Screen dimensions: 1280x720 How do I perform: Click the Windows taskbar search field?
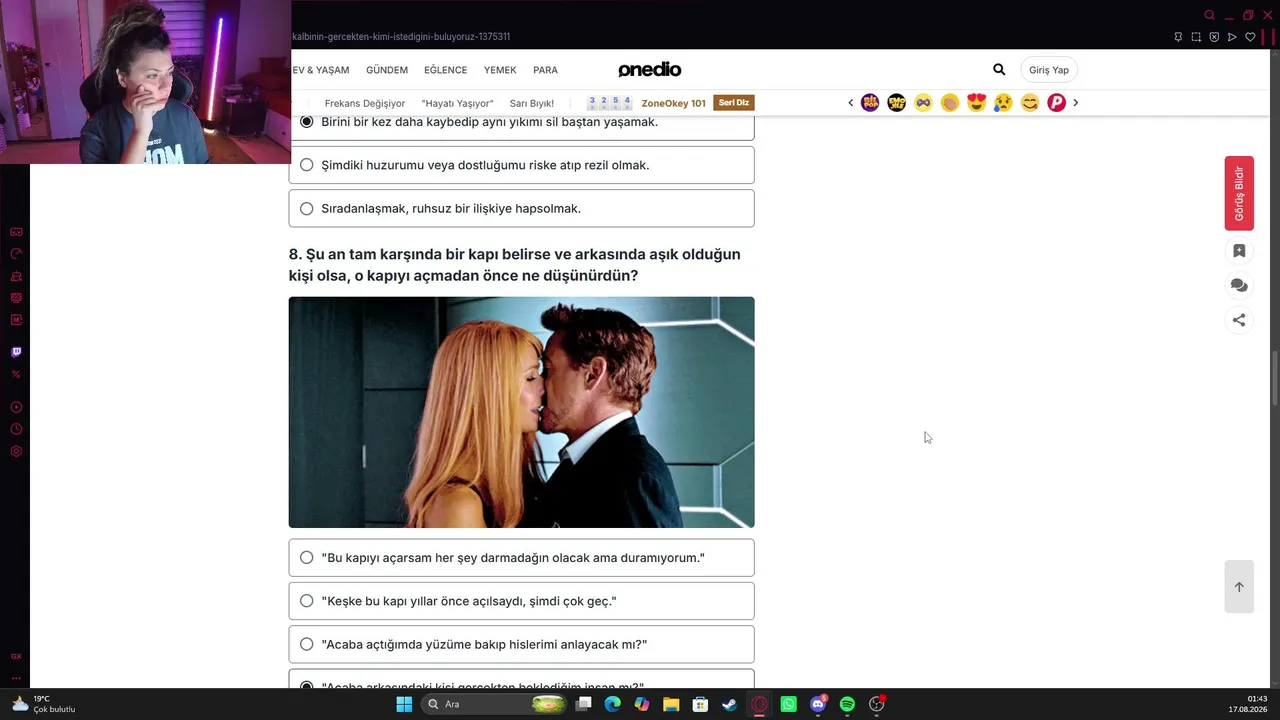[495, 704]
